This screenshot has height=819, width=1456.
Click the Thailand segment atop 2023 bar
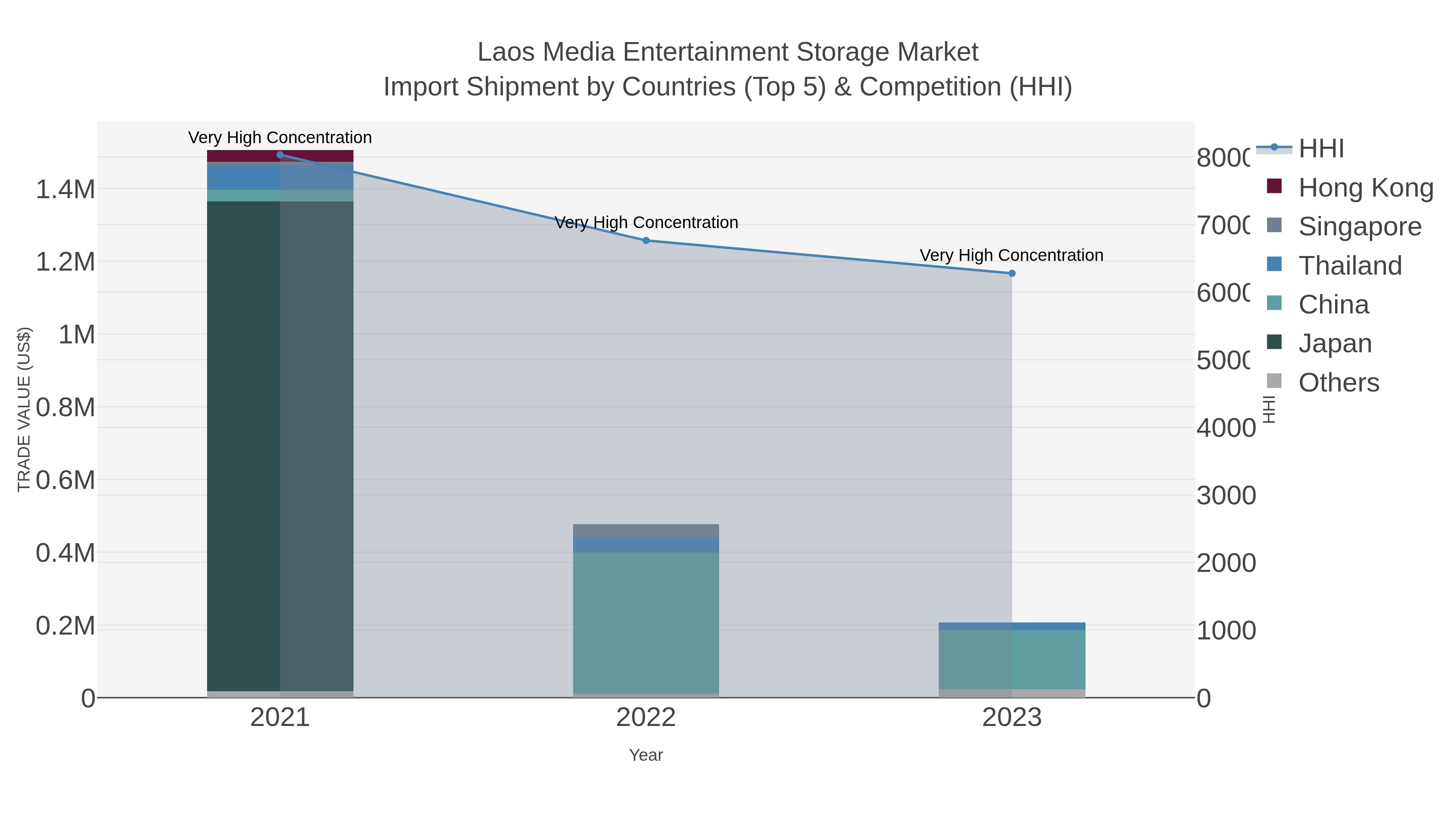[x=1012, y=626]
